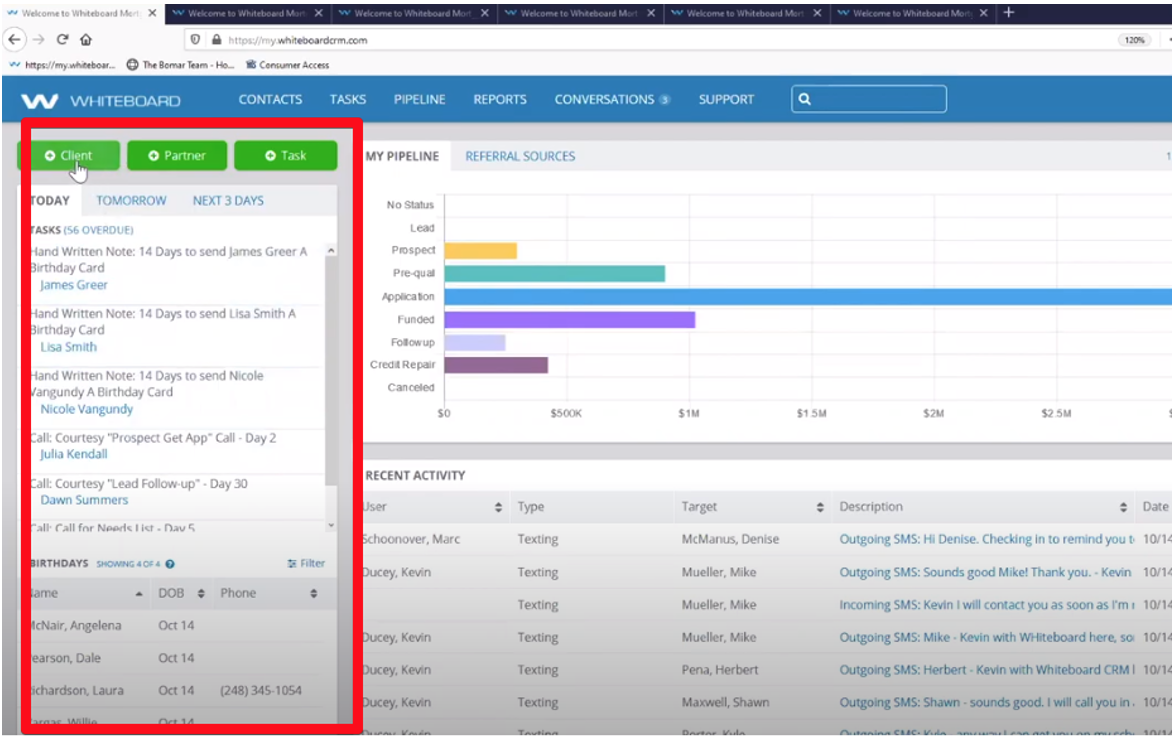Open the "Herbert - Kevin with Whiteboard" SMS
1172x736 pixels.
tap(986, 669)
